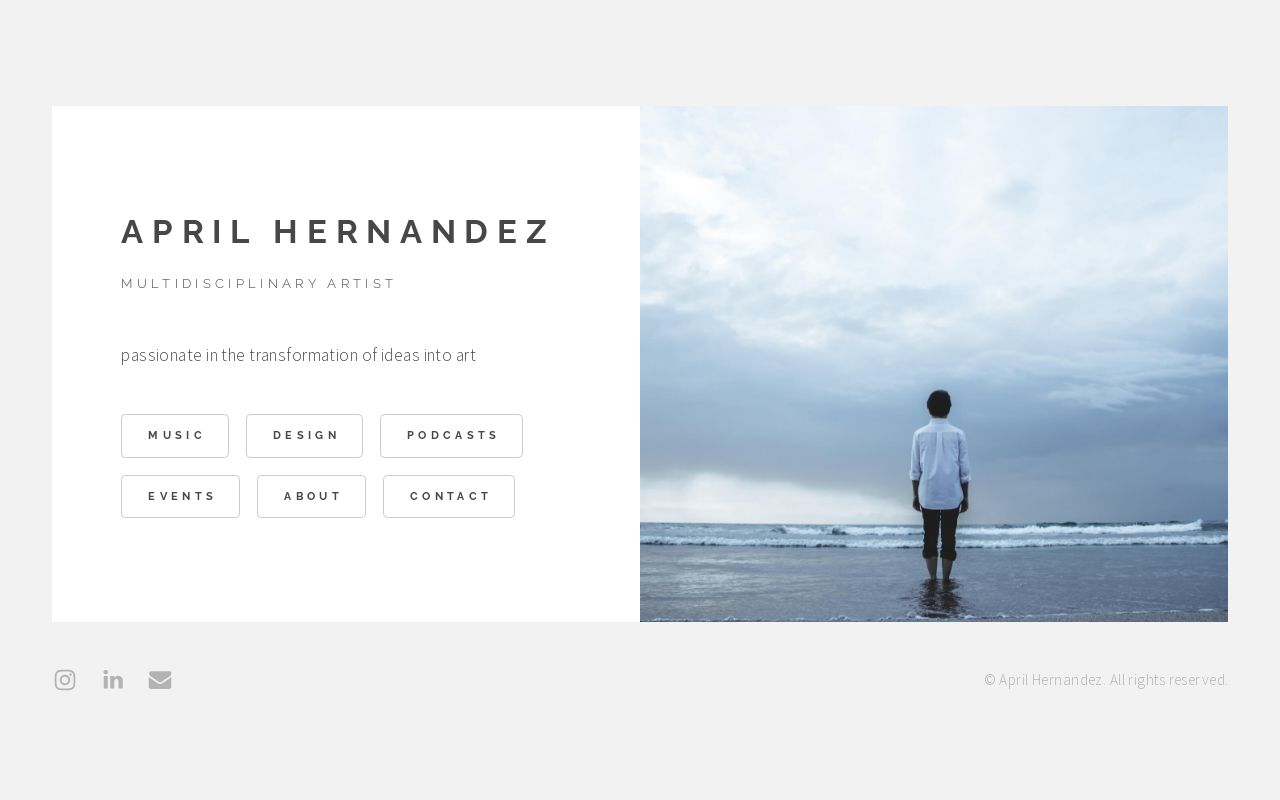Viewport: 1280px width, 800px height.
Task: Click the breaking waves in the photo
Action: coord(934,535)
